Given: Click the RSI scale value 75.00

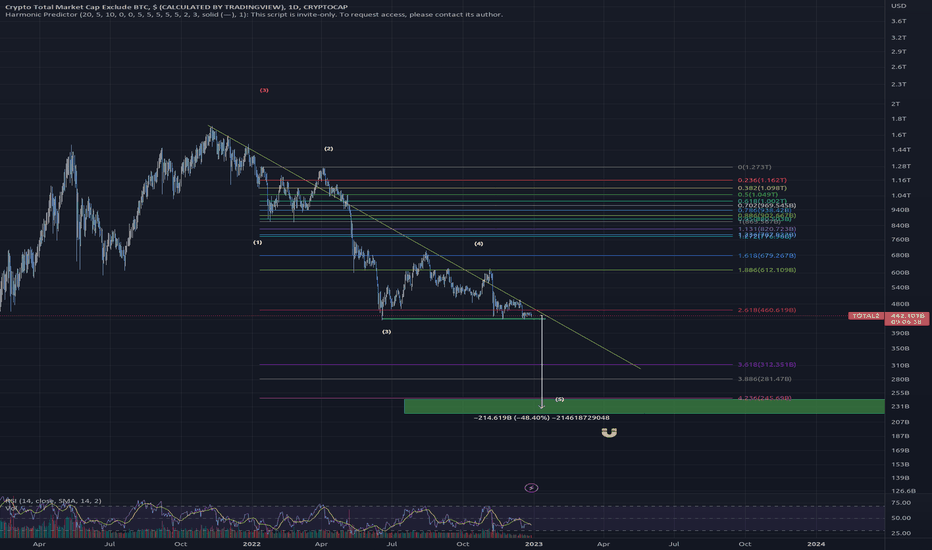Looking at the screenshot, I should 901,502.
